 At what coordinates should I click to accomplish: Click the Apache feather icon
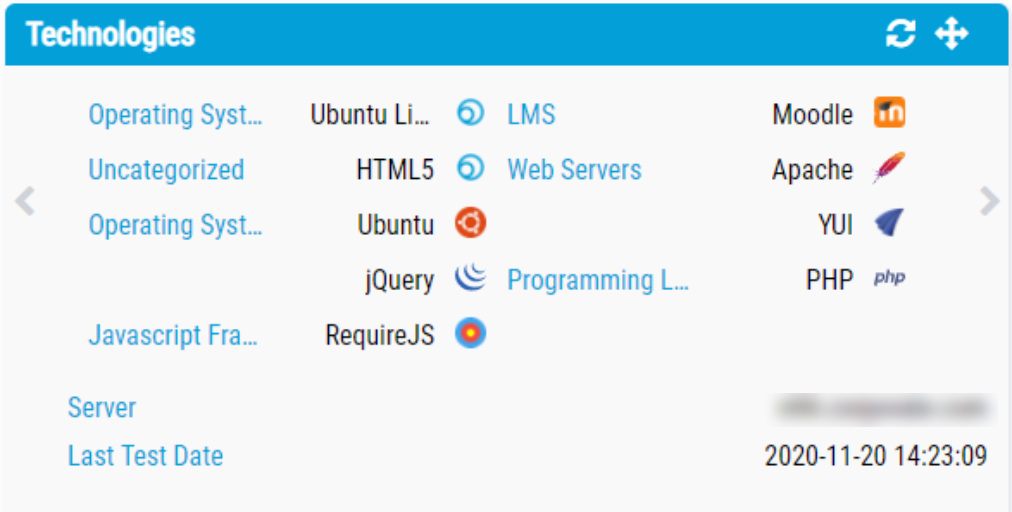tap(888, 168)
